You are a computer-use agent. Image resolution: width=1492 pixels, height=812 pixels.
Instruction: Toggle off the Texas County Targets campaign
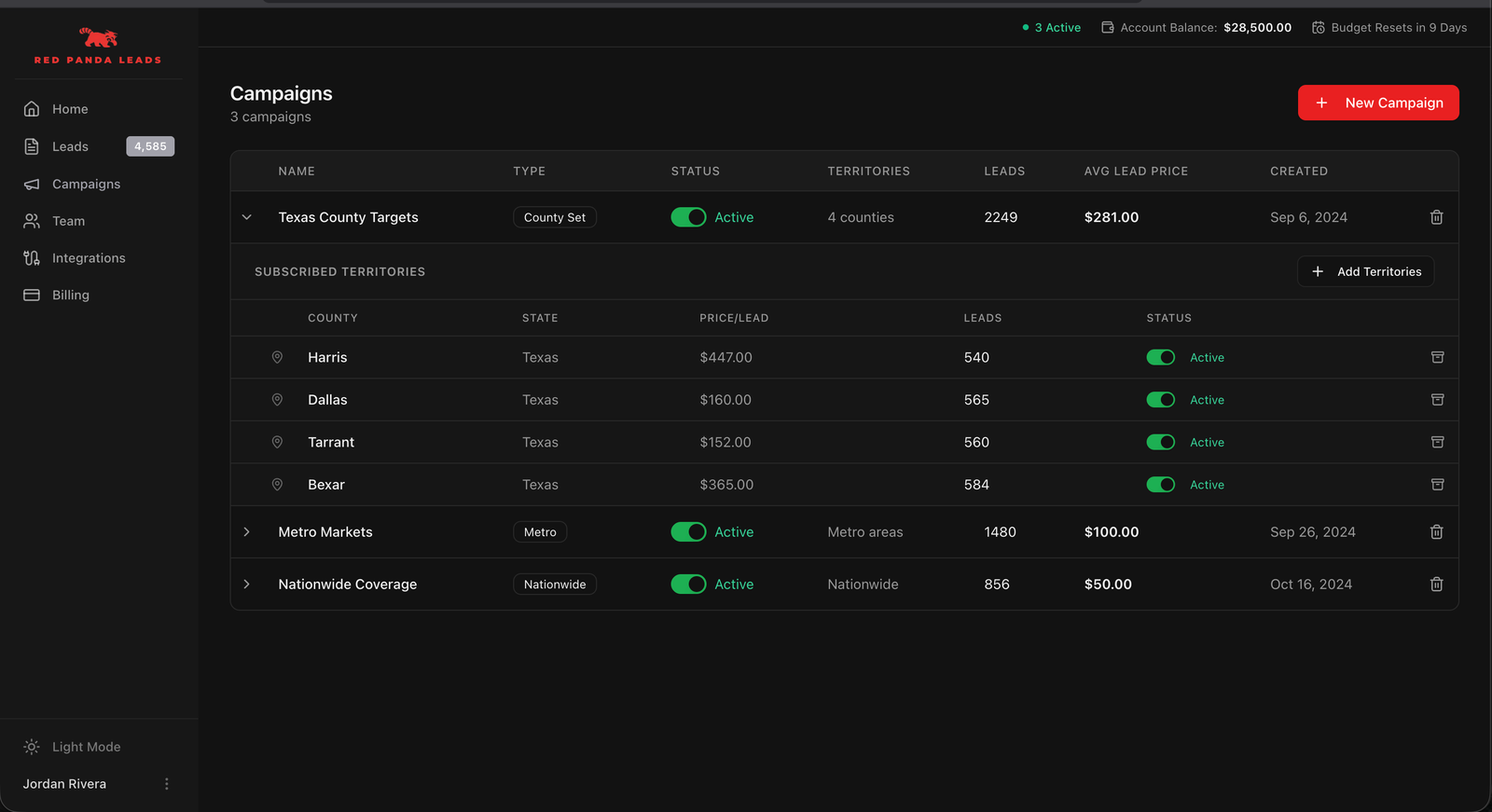coord(689,217)
